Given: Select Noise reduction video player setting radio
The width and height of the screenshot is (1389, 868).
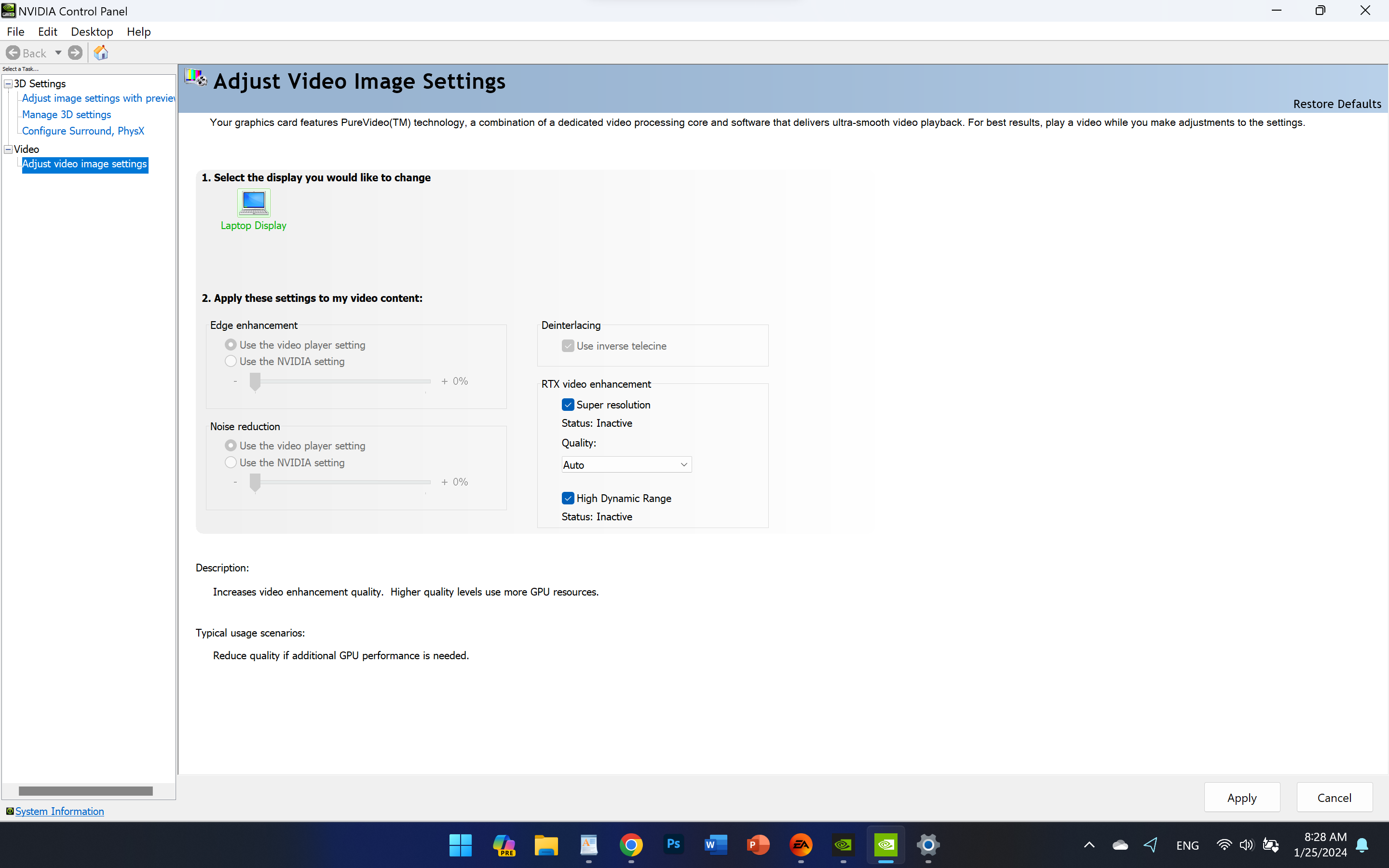Looking at the screenshot, I should (230, 446).
